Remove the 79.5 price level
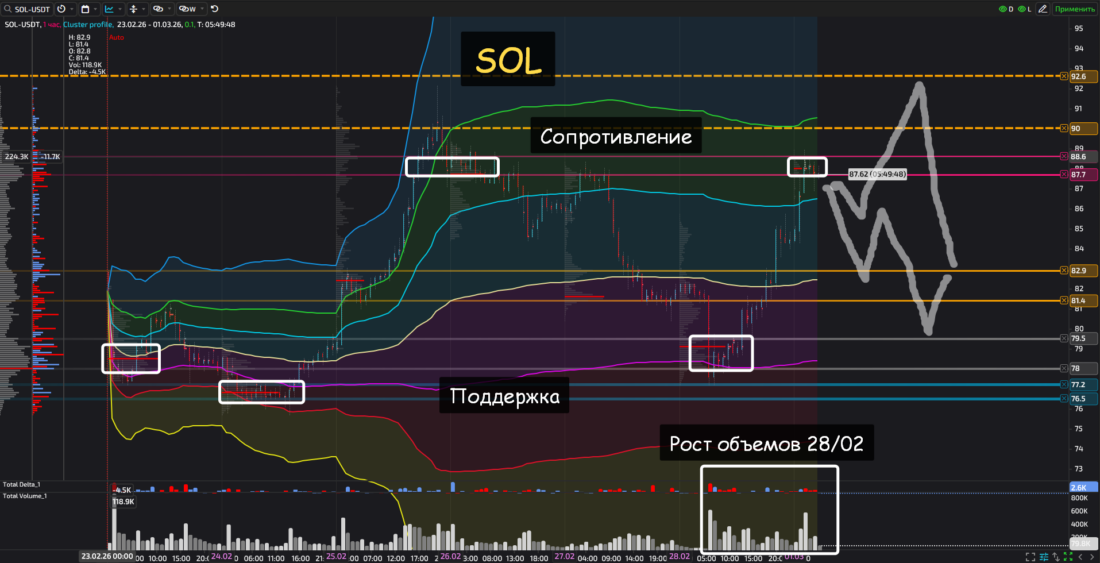This screenshot has height=563, width=1100. [1064, 339]
